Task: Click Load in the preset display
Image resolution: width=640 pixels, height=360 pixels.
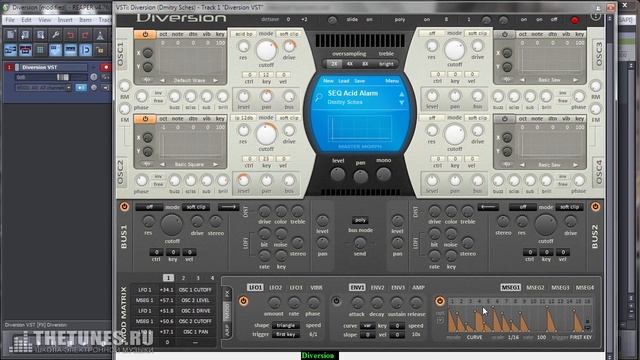Action: (x=344, y=81)
